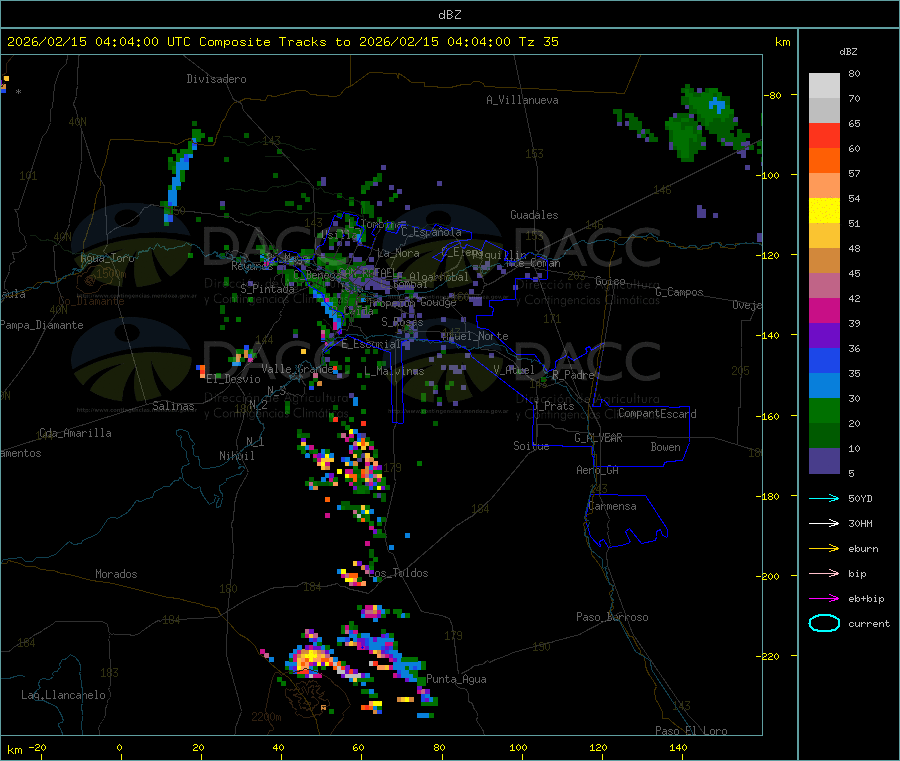Image resolution: width=900 pixels, height=761 pixels.
Task: Click the -80 km vertical axis tick
Action: tap(772, 95)
